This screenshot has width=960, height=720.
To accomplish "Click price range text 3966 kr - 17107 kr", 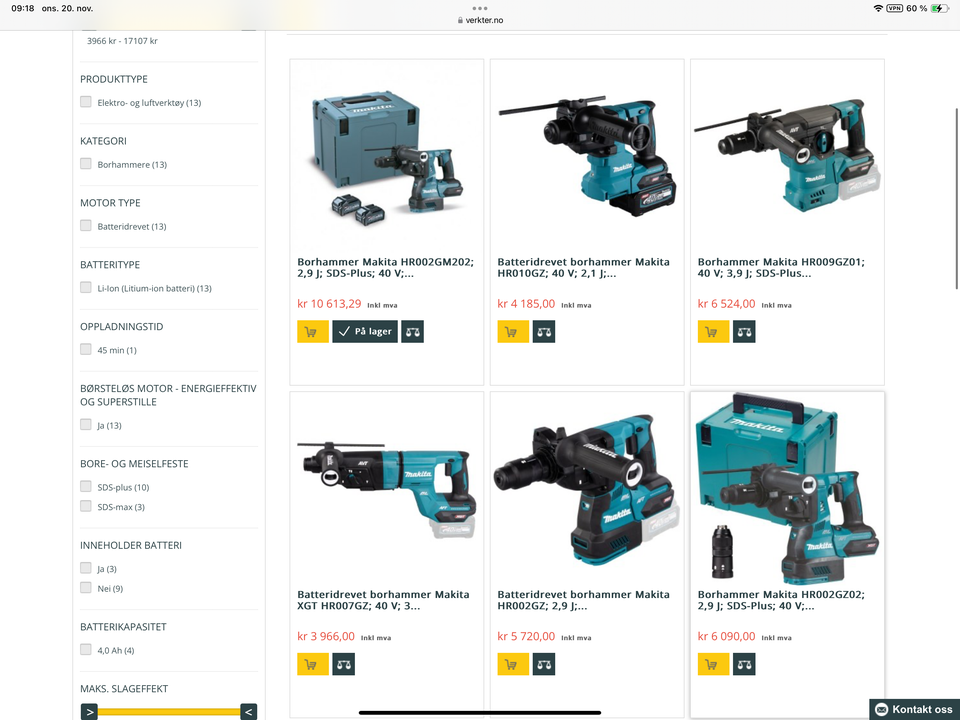I will pos(122,41).
